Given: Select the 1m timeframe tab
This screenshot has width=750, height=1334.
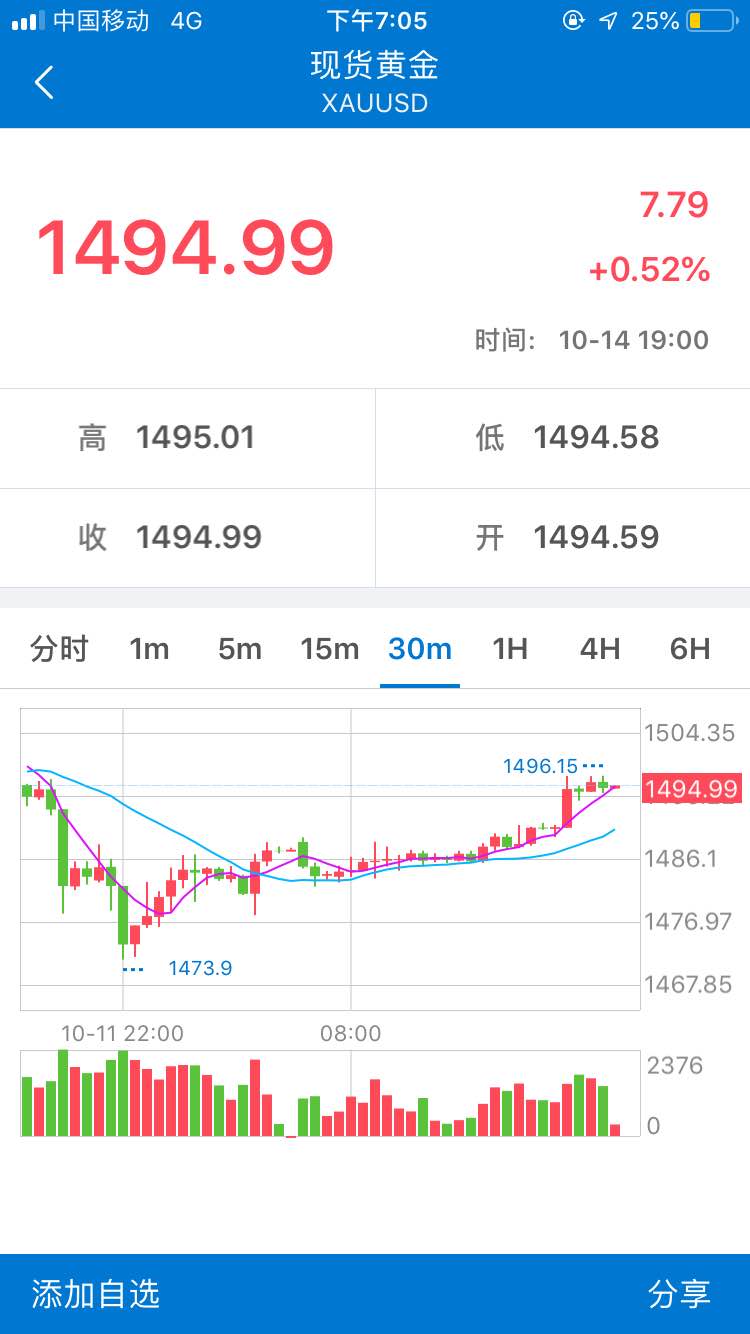Looking at the screenshot, I should click(149, 649).
